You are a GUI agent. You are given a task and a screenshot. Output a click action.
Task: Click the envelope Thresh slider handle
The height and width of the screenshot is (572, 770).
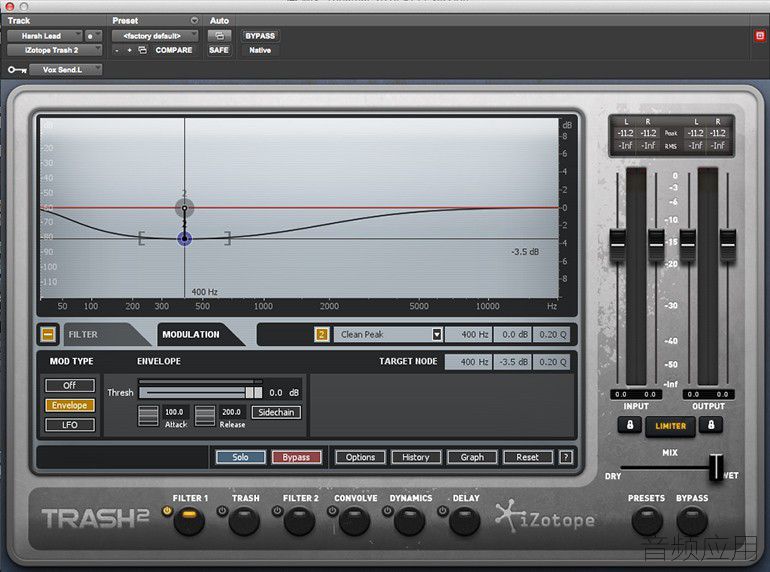click(254, 392)
